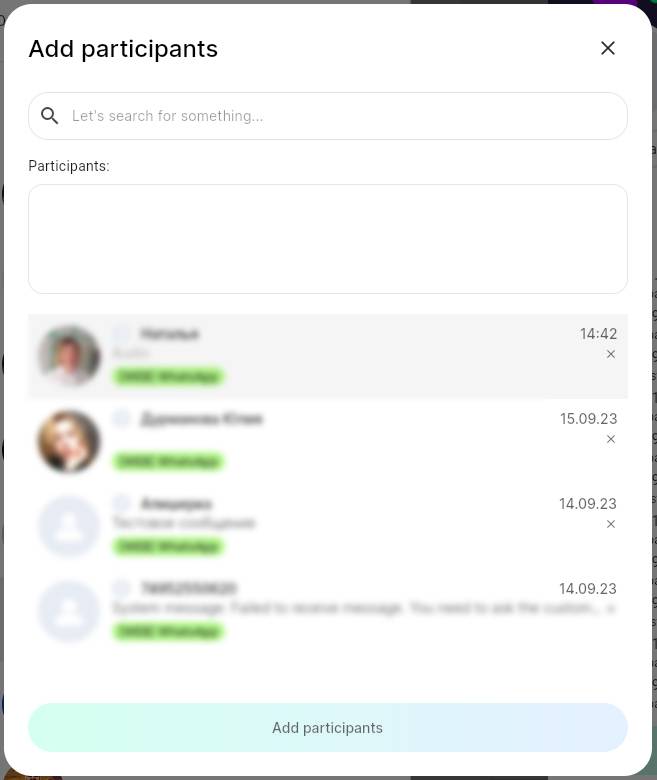Focus the 'Let's search for something' field
The width and height of the screenshot is (657, 780).
tap(328, 116)
